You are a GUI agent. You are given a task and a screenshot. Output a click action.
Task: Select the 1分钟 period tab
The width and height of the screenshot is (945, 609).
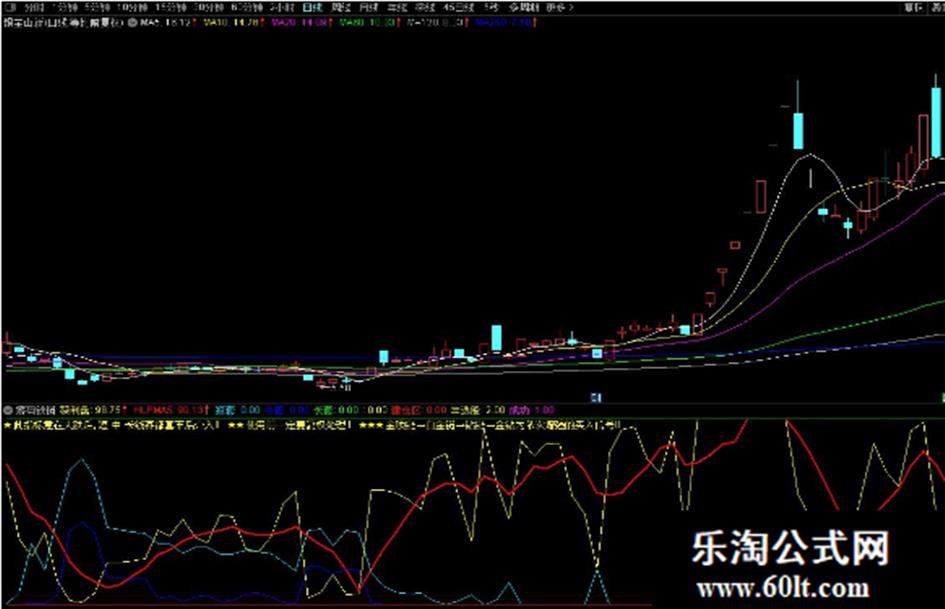(x=64, y=7)
